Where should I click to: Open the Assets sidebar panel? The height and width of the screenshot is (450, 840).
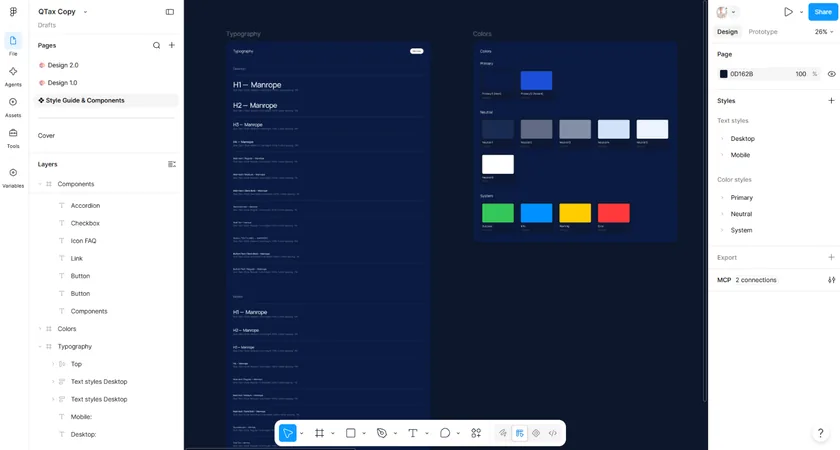(13, 107)
